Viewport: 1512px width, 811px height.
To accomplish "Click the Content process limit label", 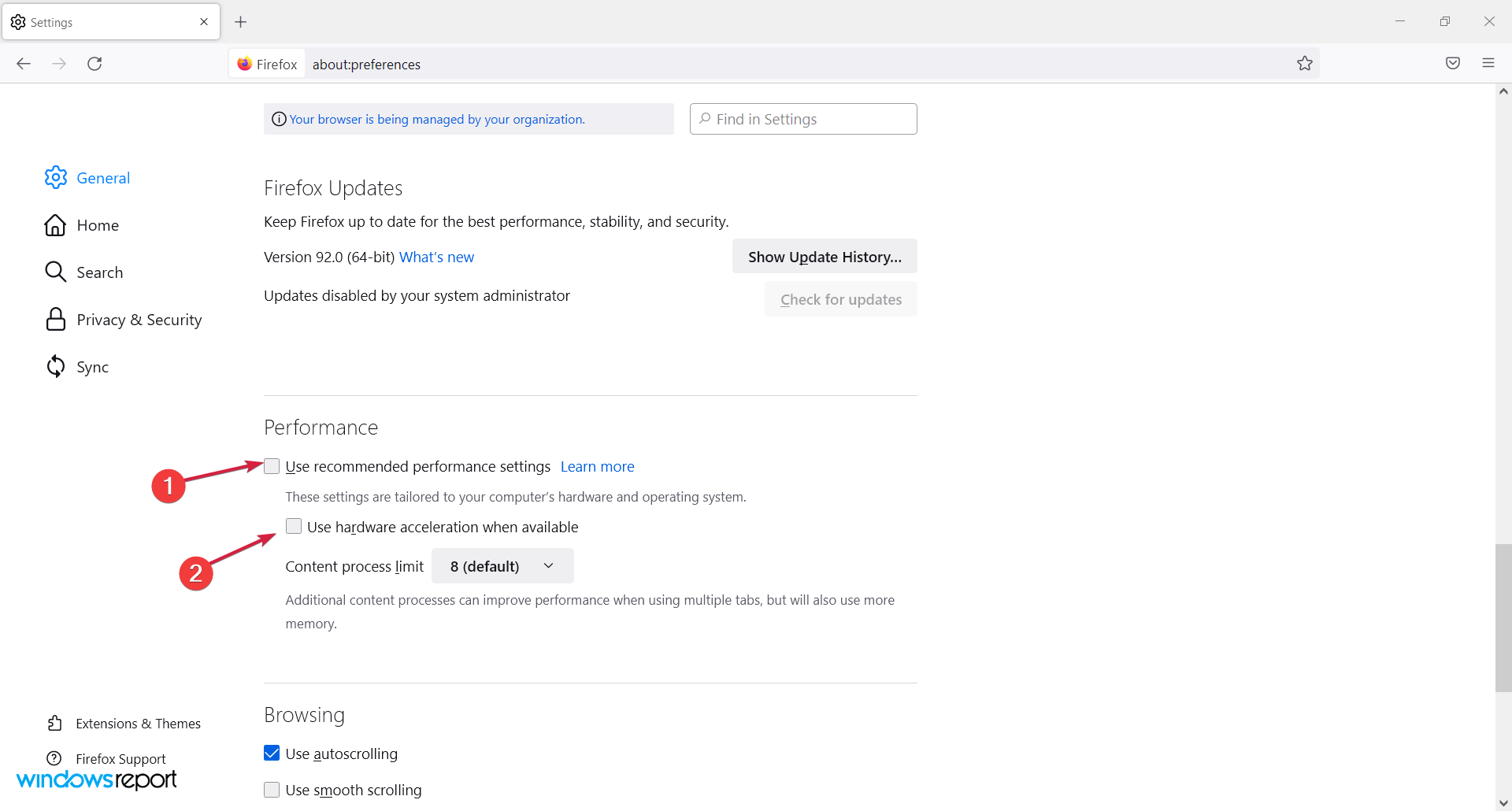I will 354,566.
